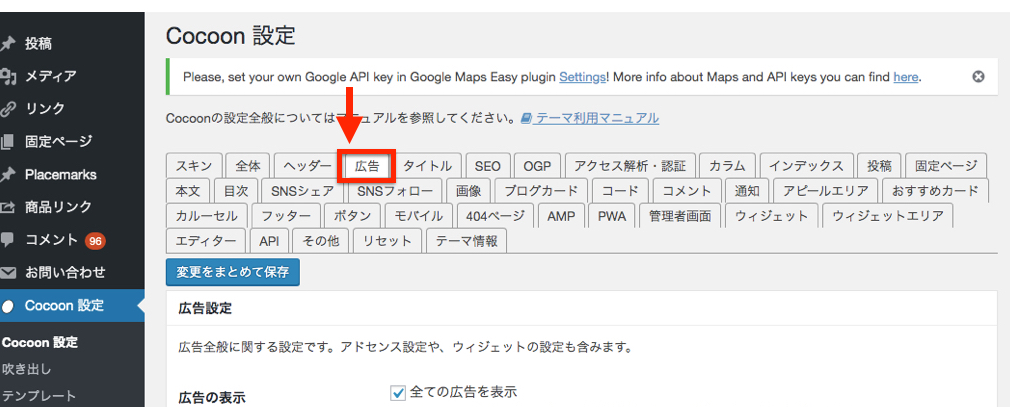Screen dimensions: 1010x407
Task: Switch to the ブログカード tab
Action: click(541, 191)
